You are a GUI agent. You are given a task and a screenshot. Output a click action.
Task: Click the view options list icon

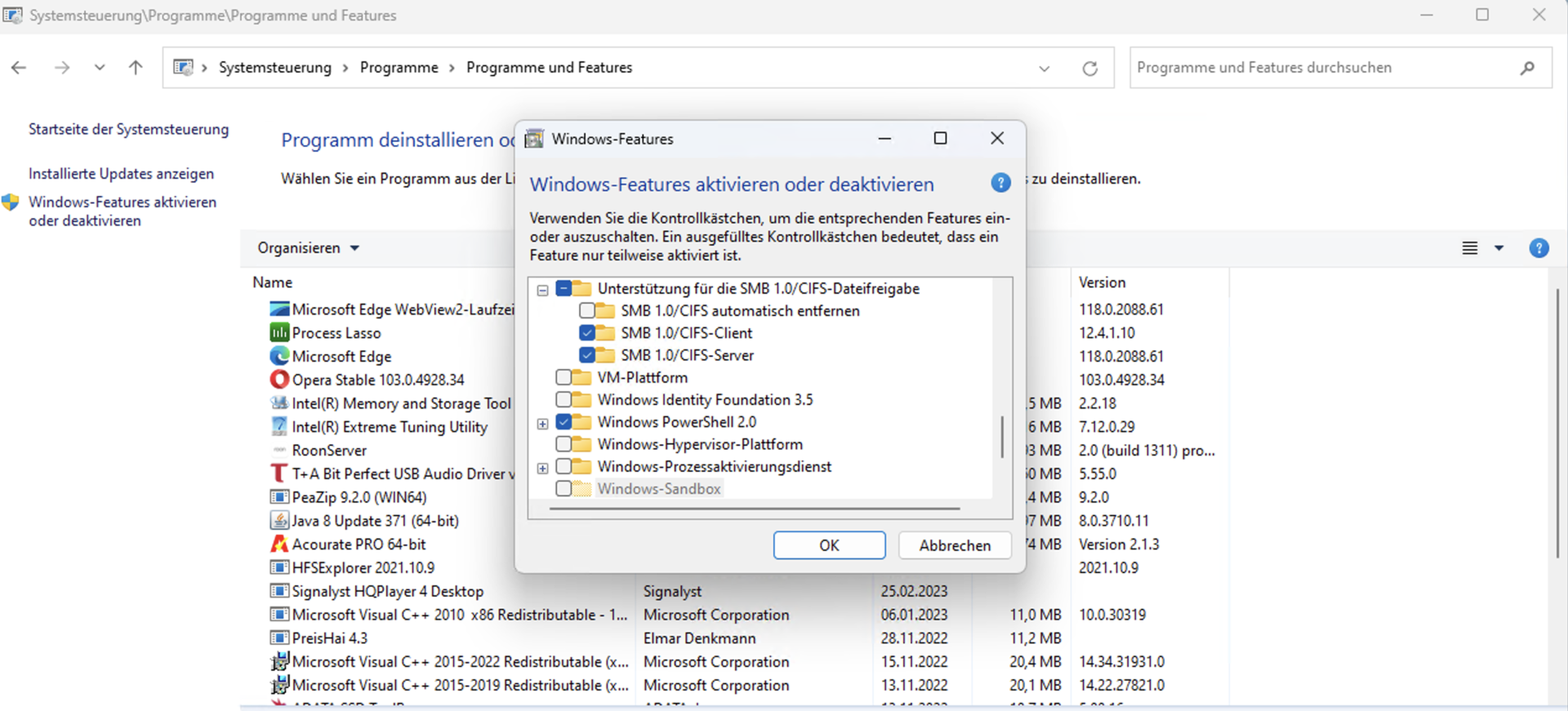(x=1469, y=248)
